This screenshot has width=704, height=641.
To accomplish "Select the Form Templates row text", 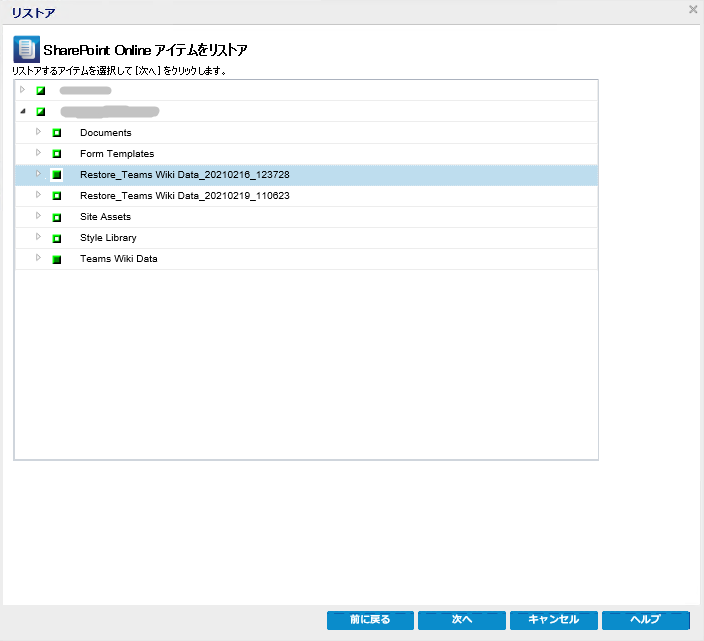I will 117,154.
